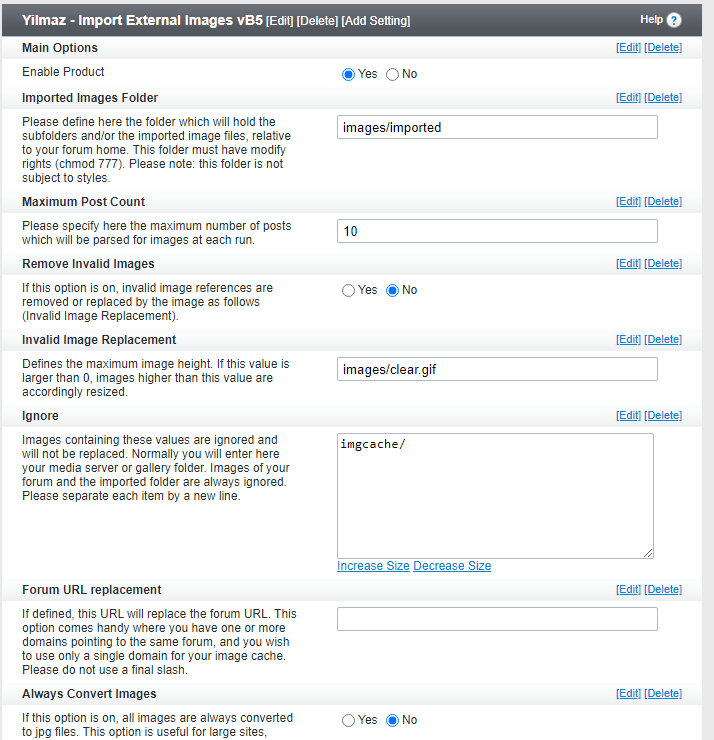Click Increase Size link under Ignore
The width and height of the screenshot is (714, 740).
373,566
